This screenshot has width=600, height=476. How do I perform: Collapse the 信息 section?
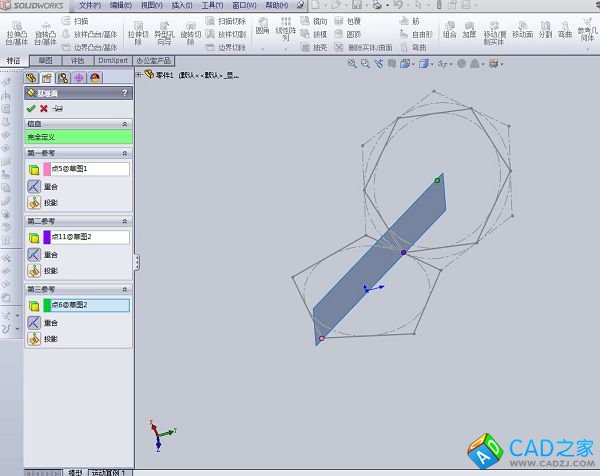(x=125, y=124)
